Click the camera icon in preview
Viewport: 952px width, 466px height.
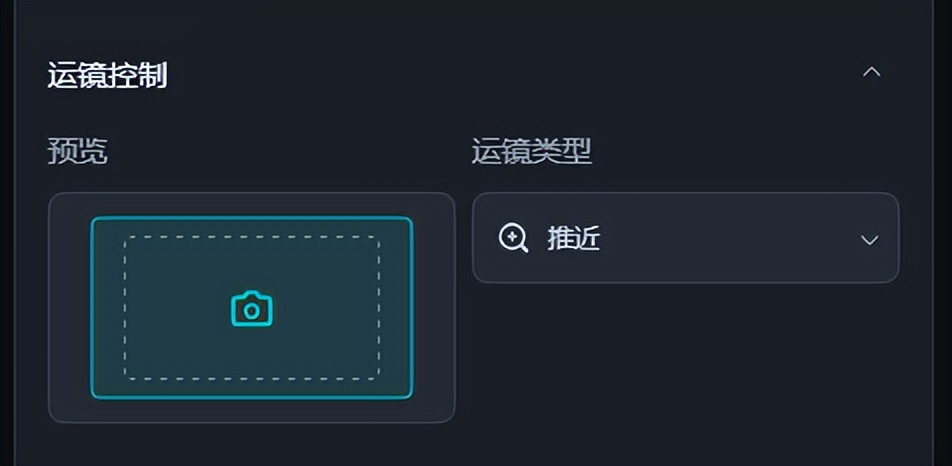click(x=251, y=309)
